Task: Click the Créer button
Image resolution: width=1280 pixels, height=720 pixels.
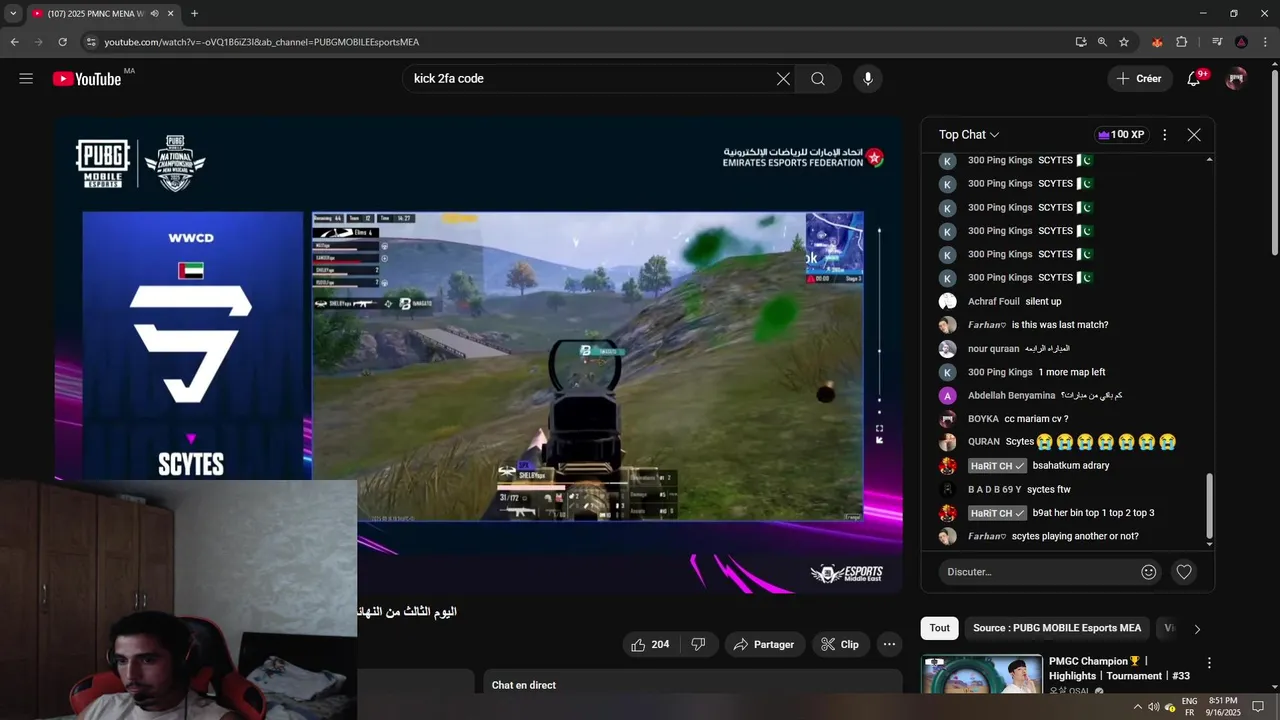Action: 1140,79
